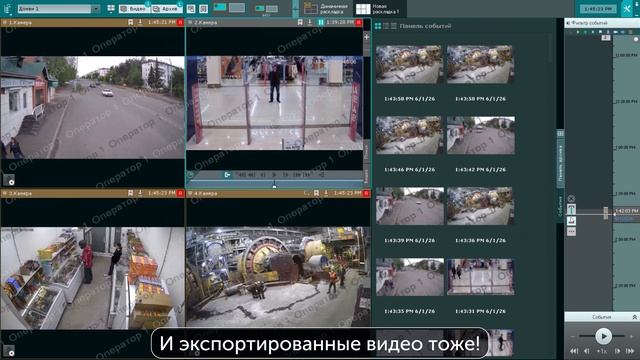The height and width of the screenshot is (360, 640).
Task: Open the Домен 1 dropdown
Action: [59, 9]
